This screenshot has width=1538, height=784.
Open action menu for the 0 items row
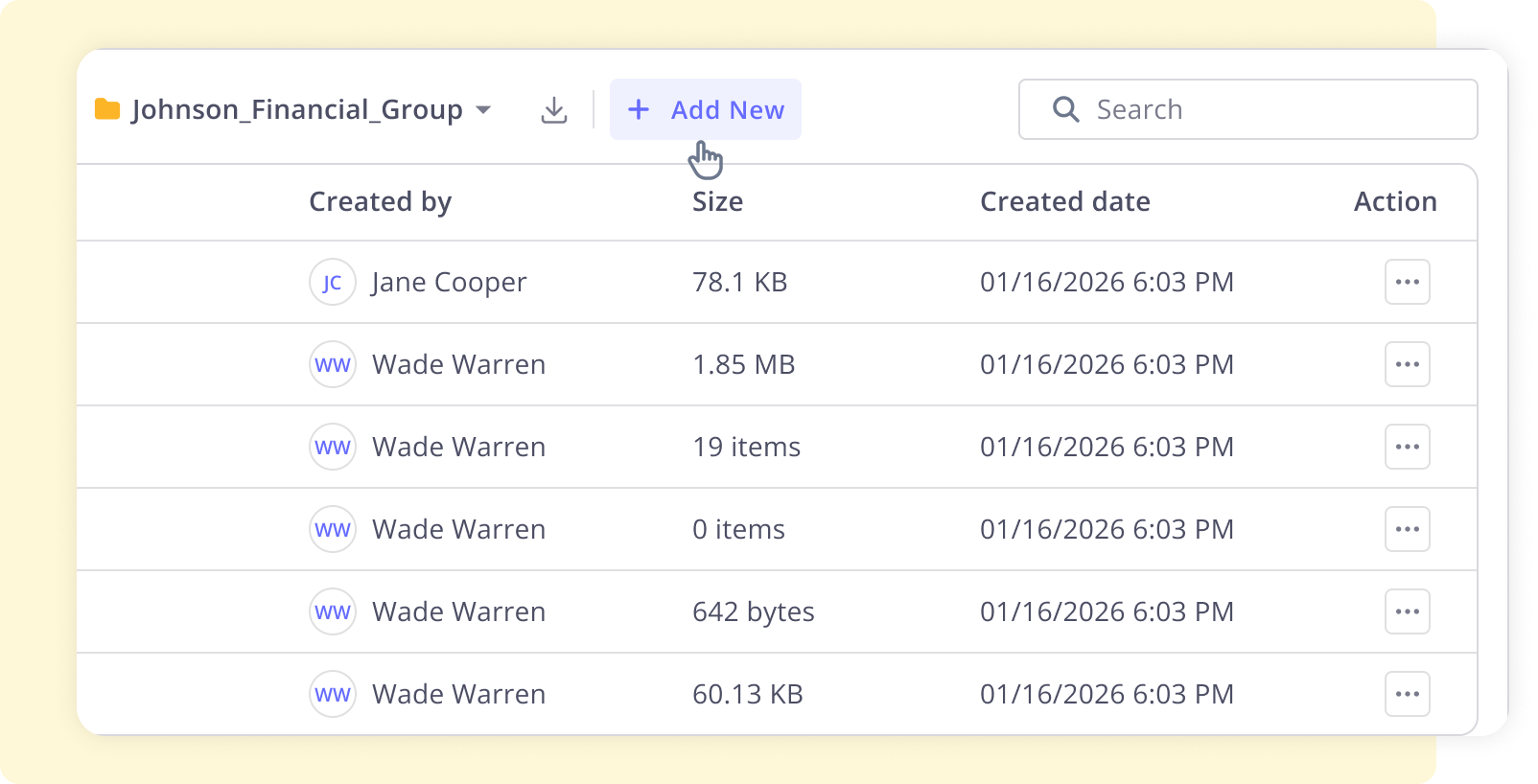1407,529
